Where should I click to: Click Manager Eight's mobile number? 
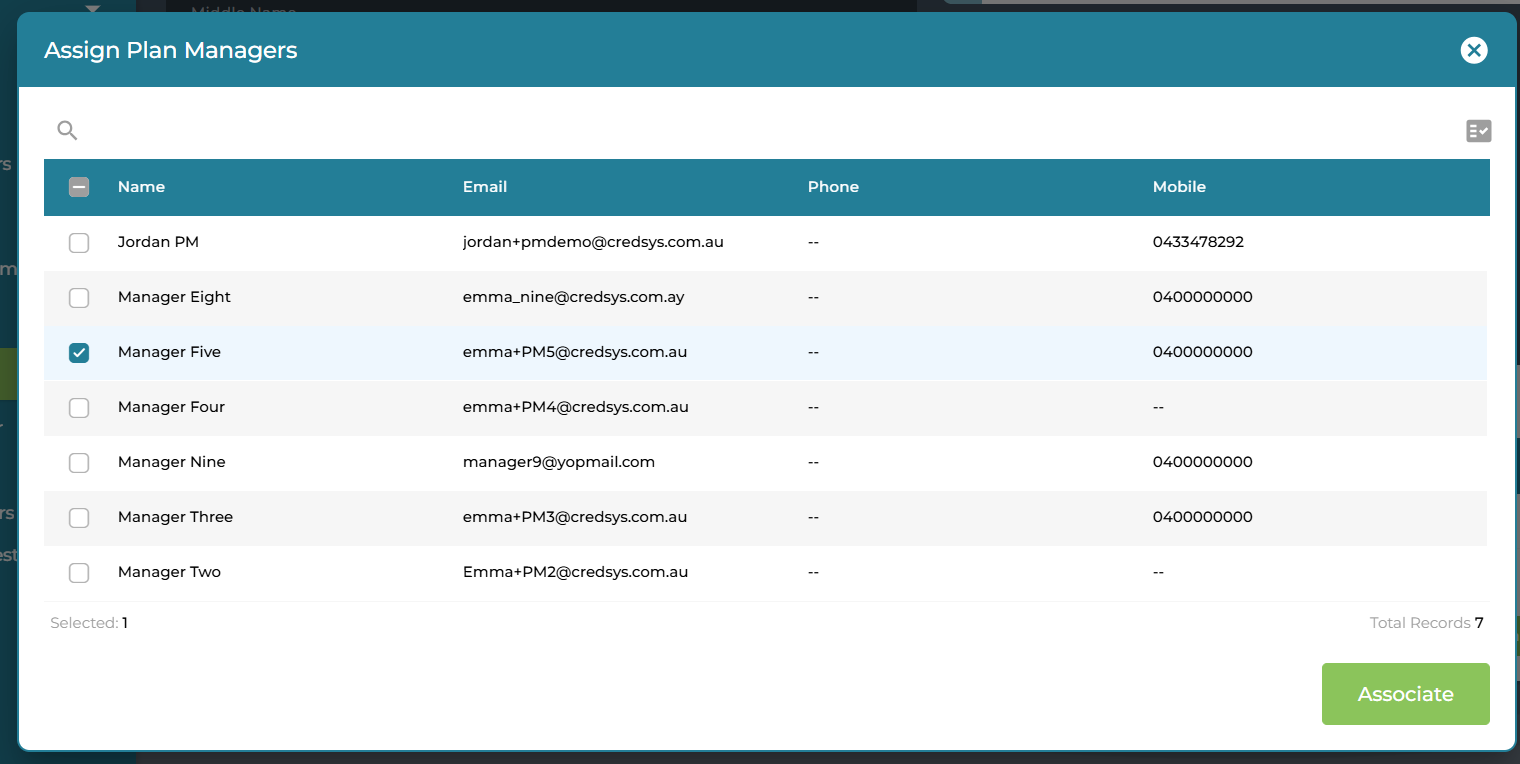(x=1202, y=297)
